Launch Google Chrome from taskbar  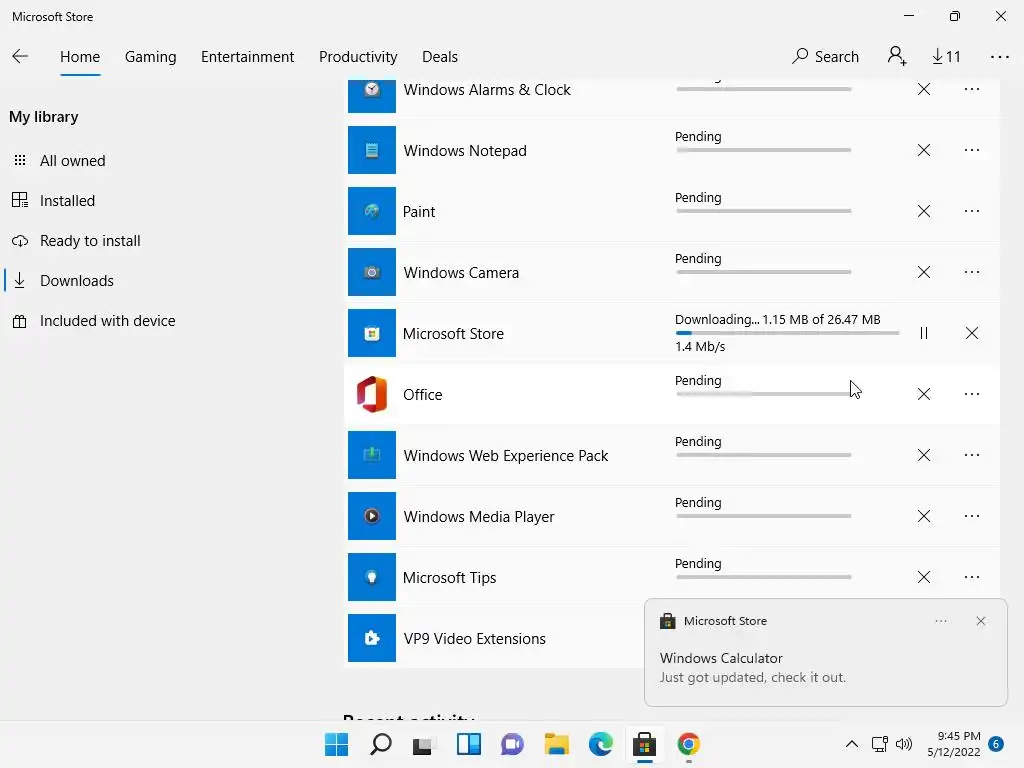pyautogui.click(x=688, y=744)
